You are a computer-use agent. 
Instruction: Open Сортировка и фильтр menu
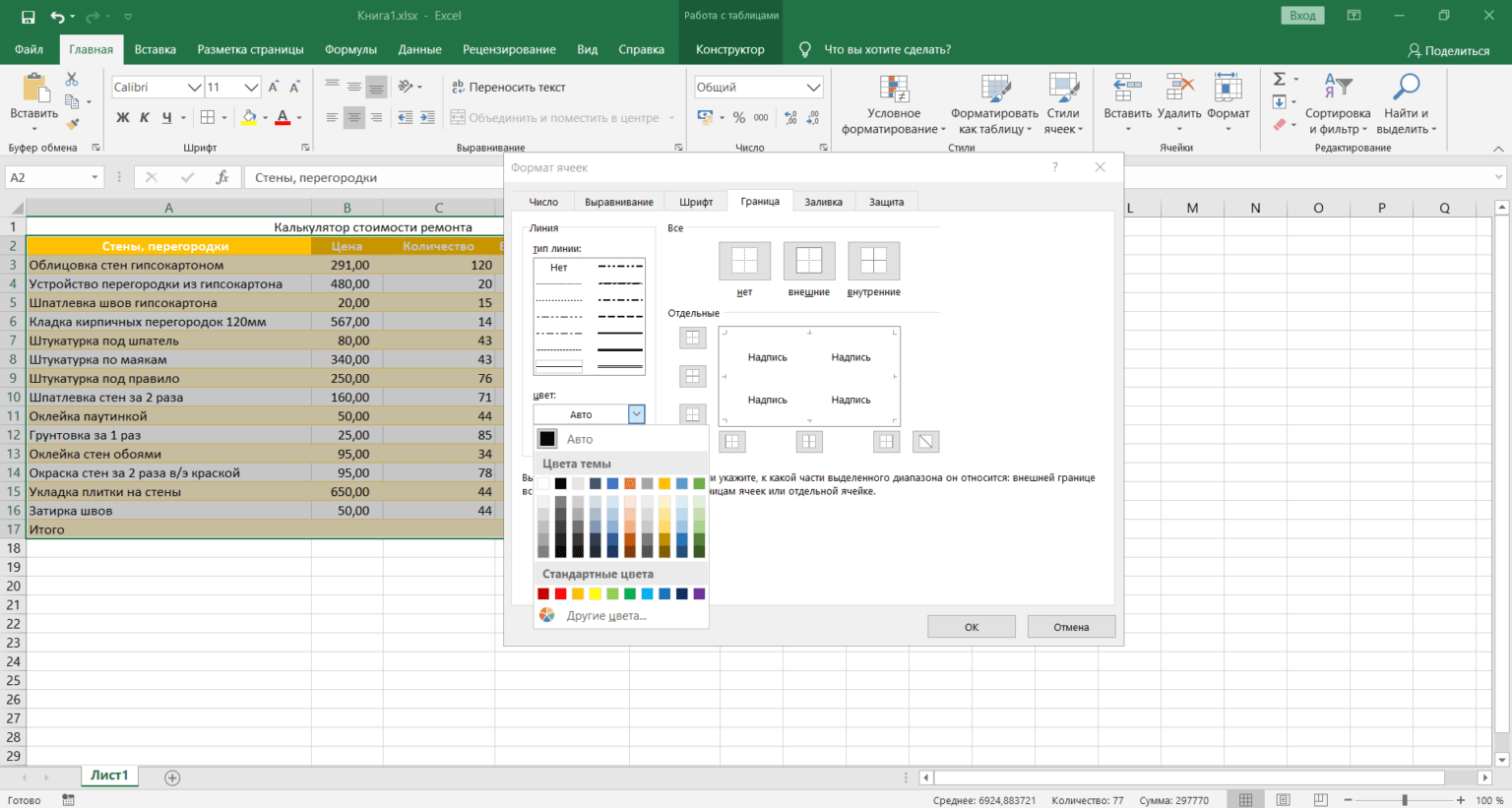click(1338, 104)
